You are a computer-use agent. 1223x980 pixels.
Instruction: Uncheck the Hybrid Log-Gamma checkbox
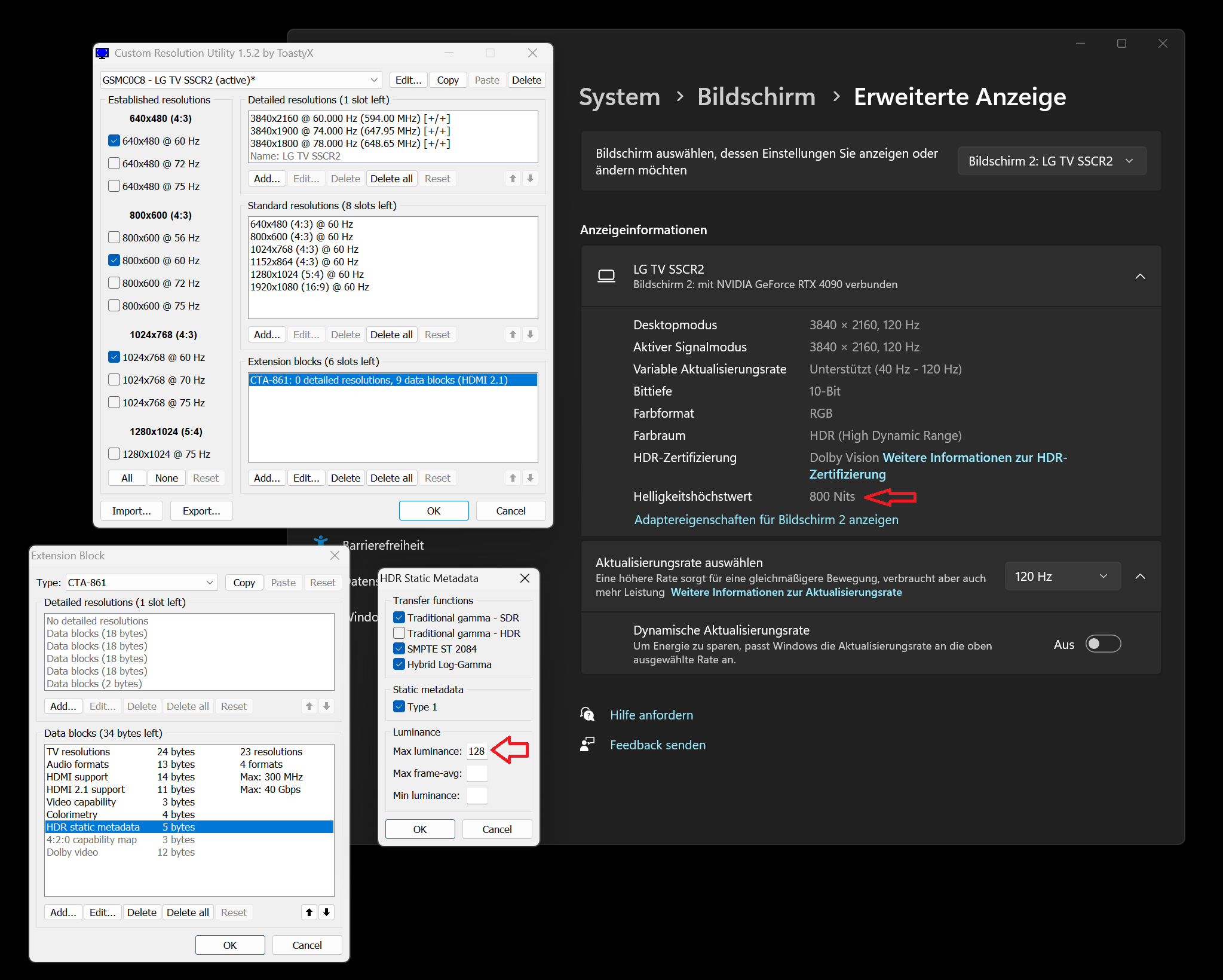pos(399,664)
